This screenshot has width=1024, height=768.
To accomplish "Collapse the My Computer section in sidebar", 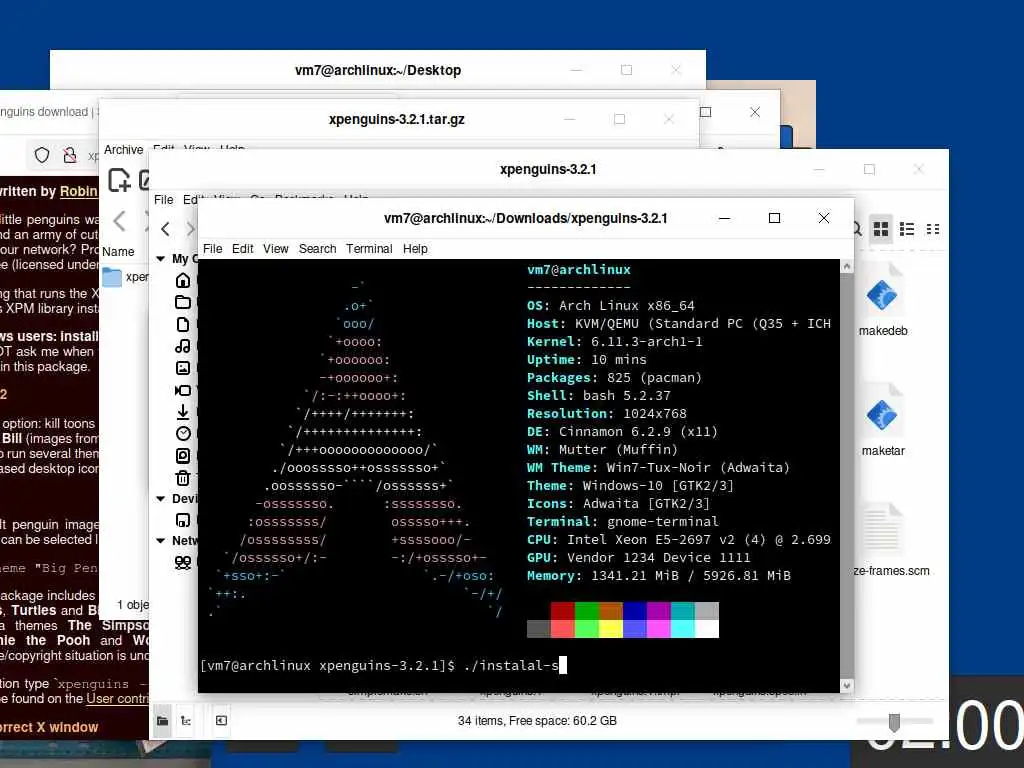I will pyautogui.click(x=161, y=259).
